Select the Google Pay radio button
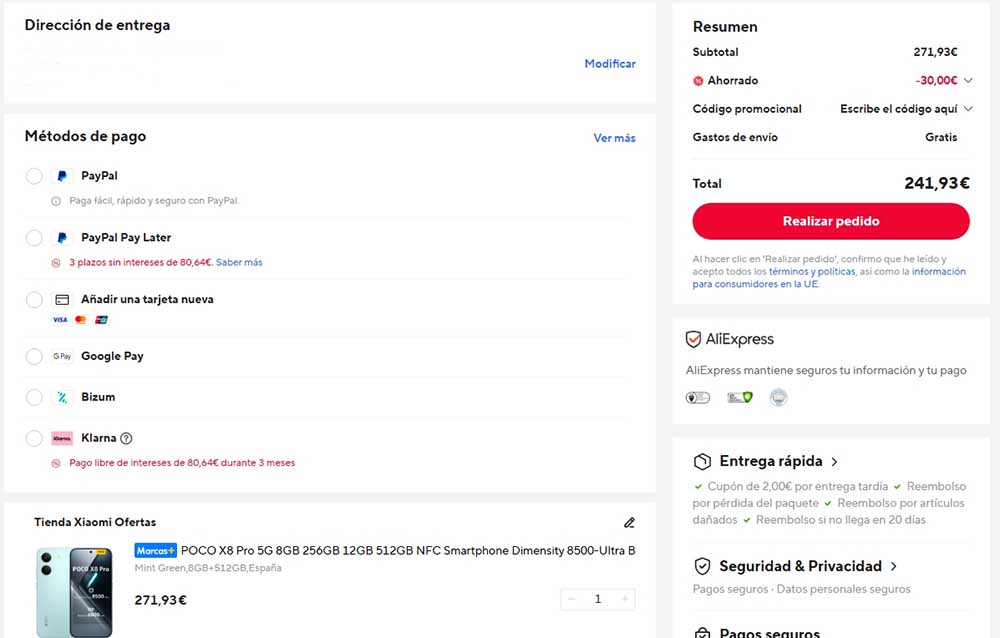1000x638 pixels. click(x=34, y=357)
